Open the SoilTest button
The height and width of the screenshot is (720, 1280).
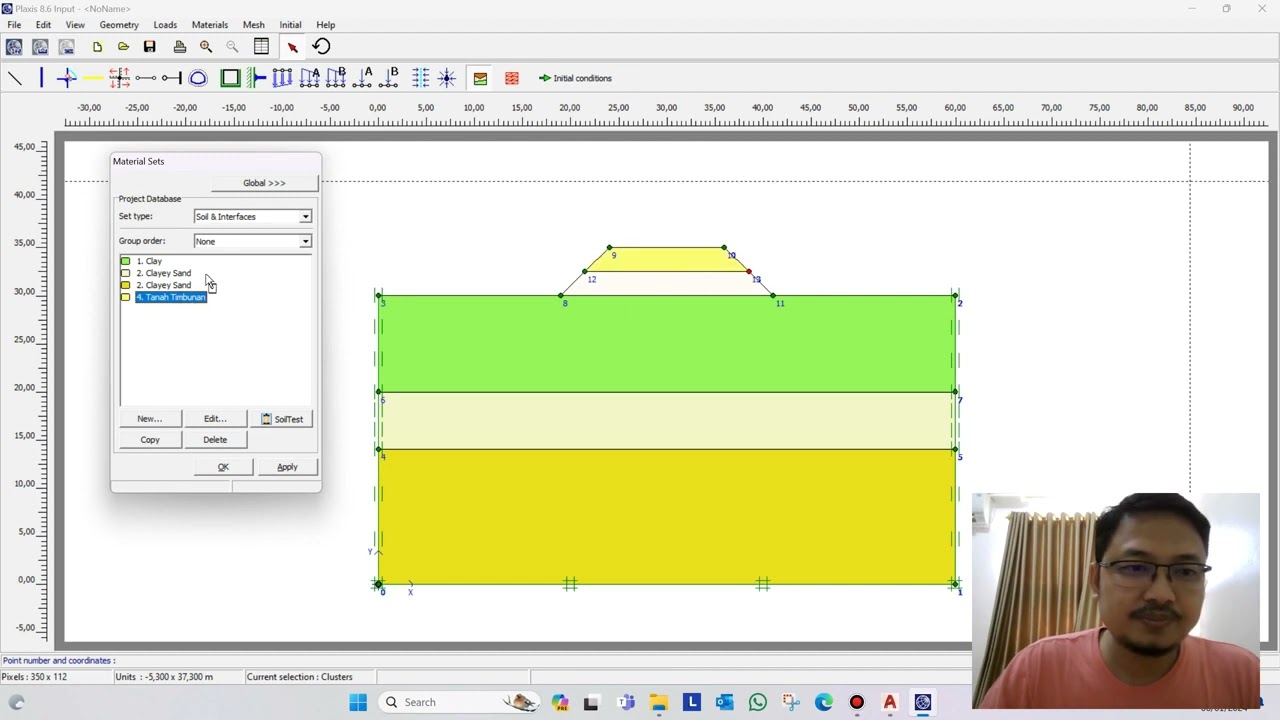(x=282, y=419)
